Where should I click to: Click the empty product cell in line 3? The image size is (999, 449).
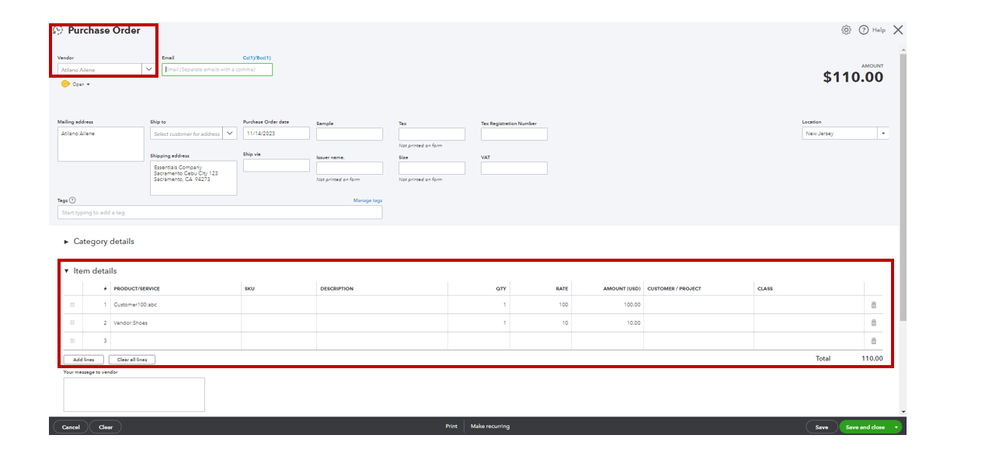coord(176,341)
